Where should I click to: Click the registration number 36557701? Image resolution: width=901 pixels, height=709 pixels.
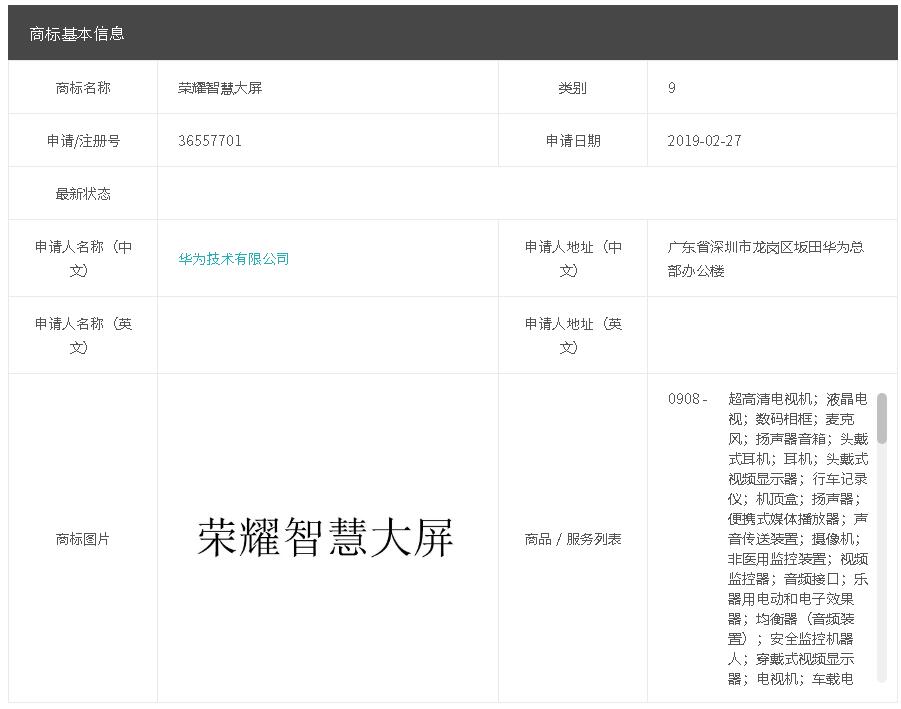pos(210,141)
